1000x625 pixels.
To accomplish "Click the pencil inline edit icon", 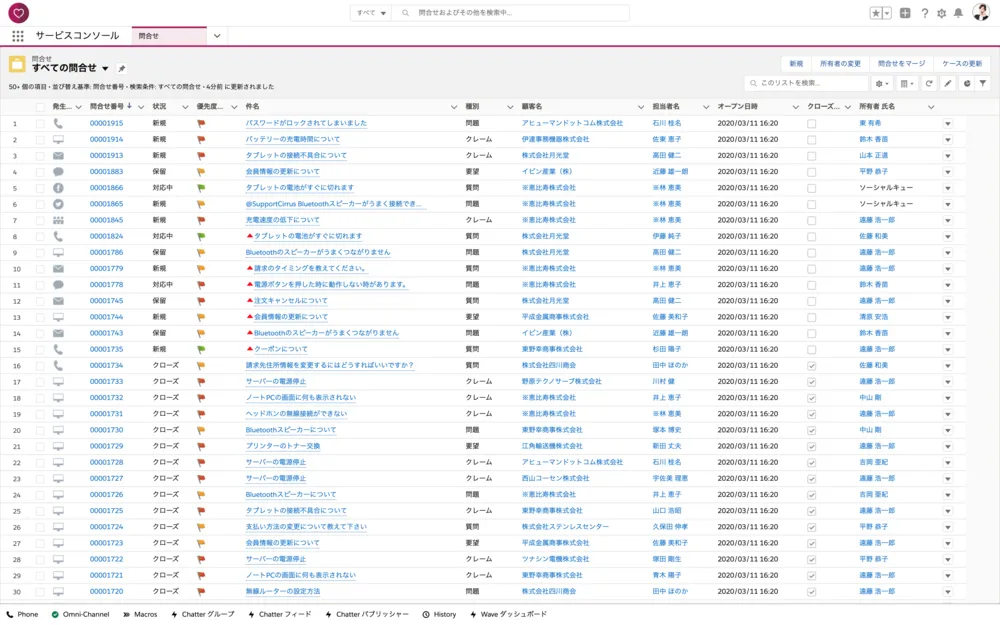I will point(948,84).
